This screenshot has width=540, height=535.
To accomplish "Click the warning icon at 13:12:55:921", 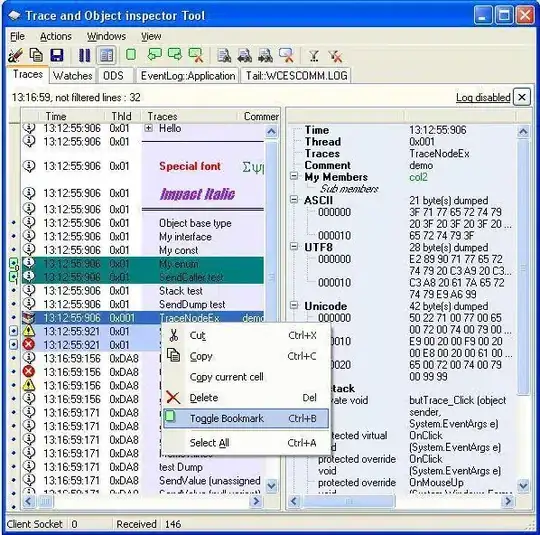I will 29,331.
